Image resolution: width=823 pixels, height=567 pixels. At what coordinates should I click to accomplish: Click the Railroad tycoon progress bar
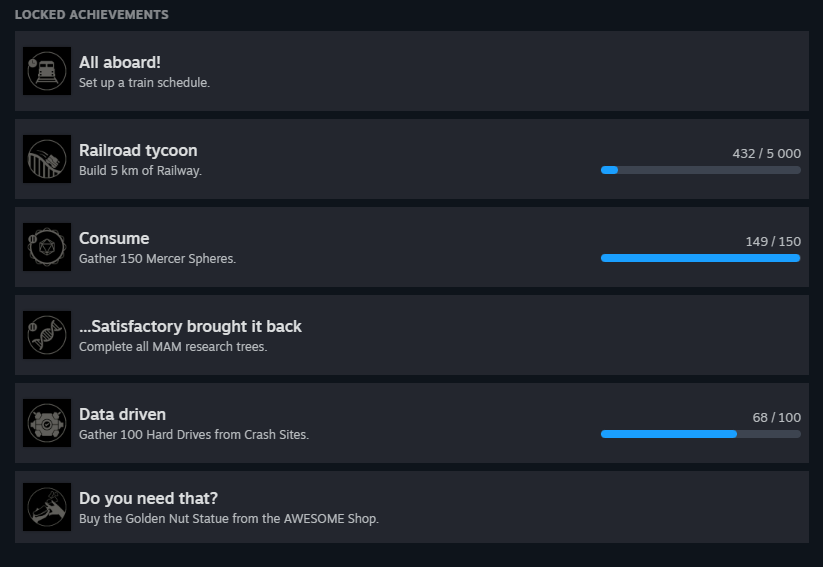click(701, 170)
